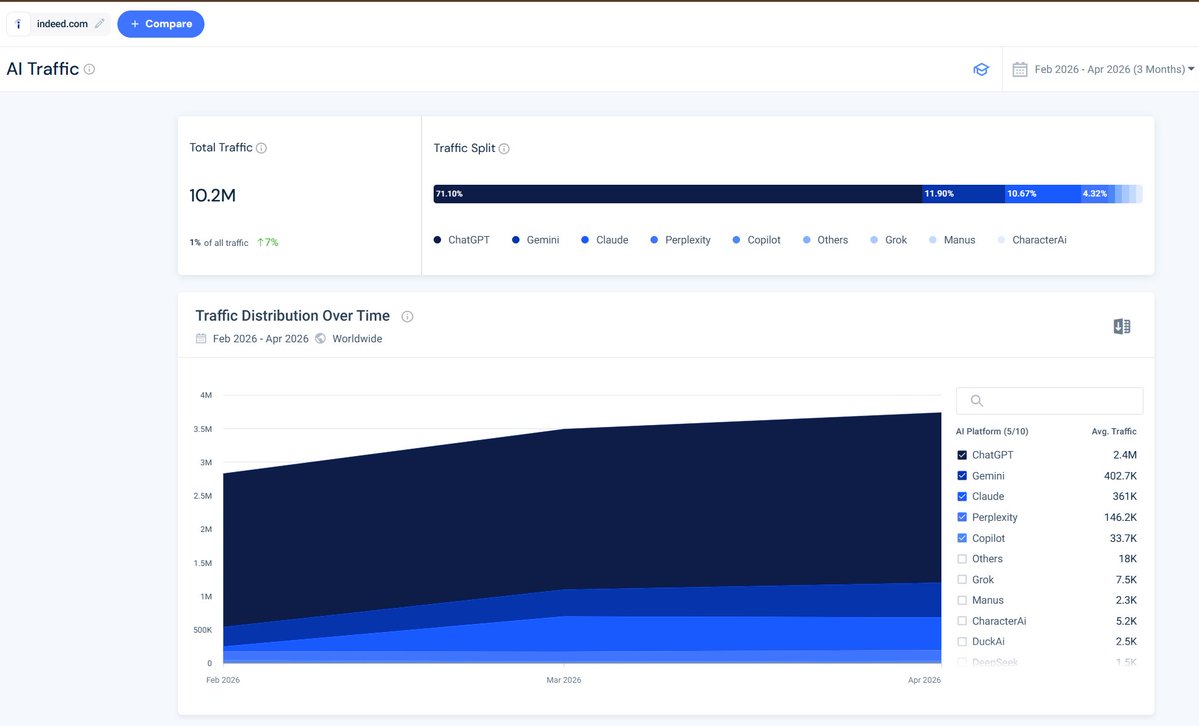Click the 11.90% Gemini segment of split bar
This screenshot has height=726, width=1199.
point(963,194)
